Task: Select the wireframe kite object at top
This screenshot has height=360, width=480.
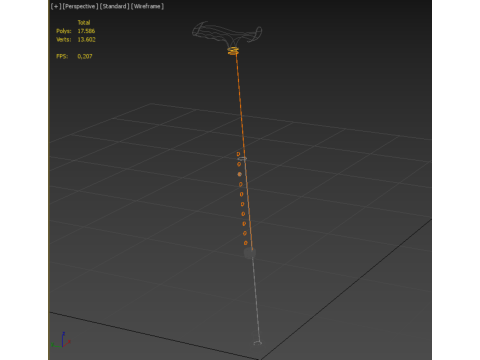Action: coord(227,34)
